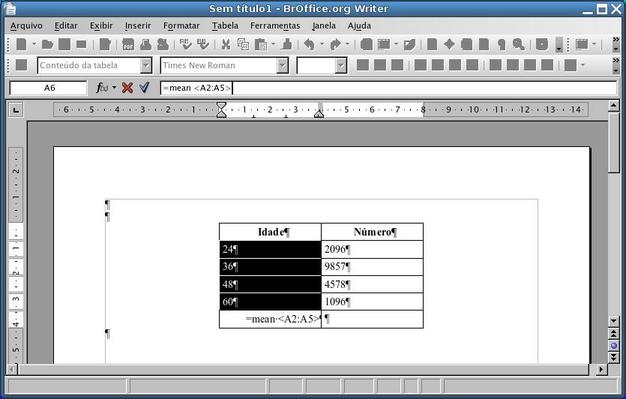
Task: Click the Undo arrow icon
Action: click(309, 44)
